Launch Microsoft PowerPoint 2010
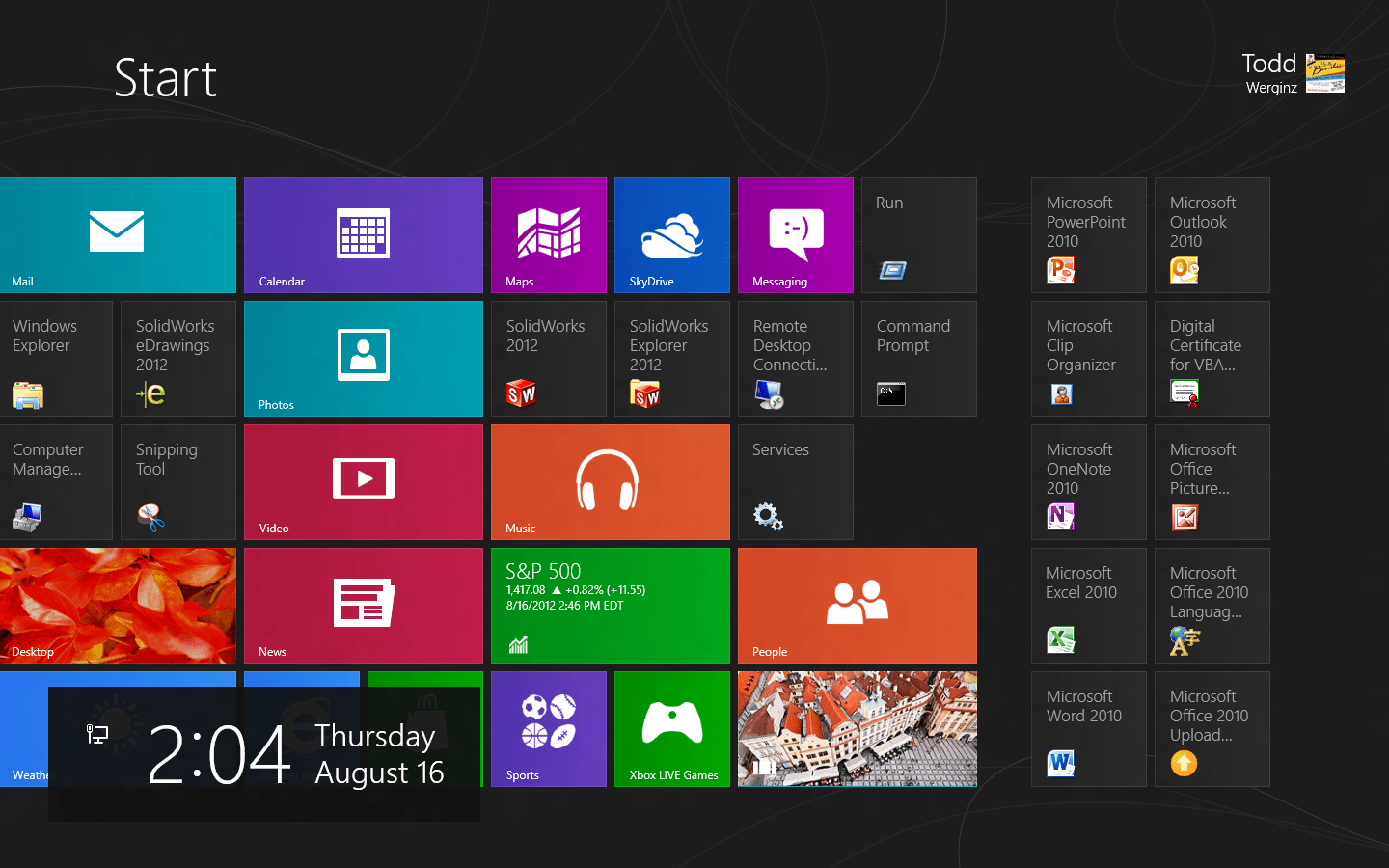 click(1088, 235)
